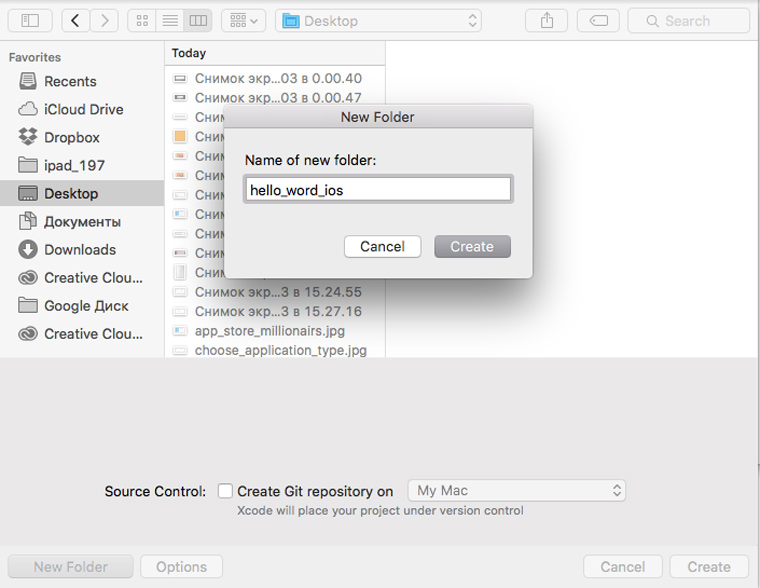Click Cancel in the save panel footer

pos(623,567)
